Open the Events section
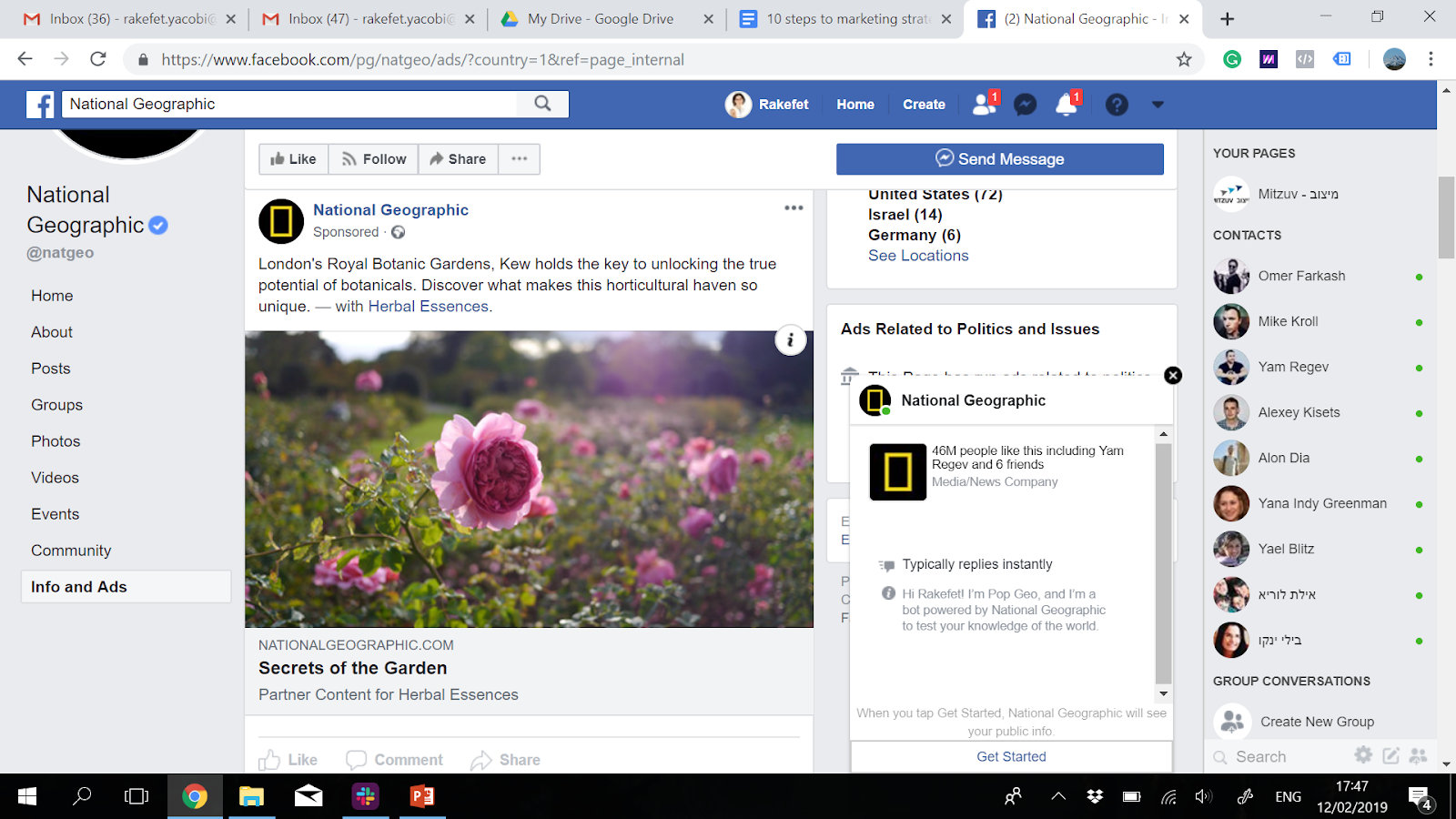Screen dimensions: 1456x819 coord(55,514)
